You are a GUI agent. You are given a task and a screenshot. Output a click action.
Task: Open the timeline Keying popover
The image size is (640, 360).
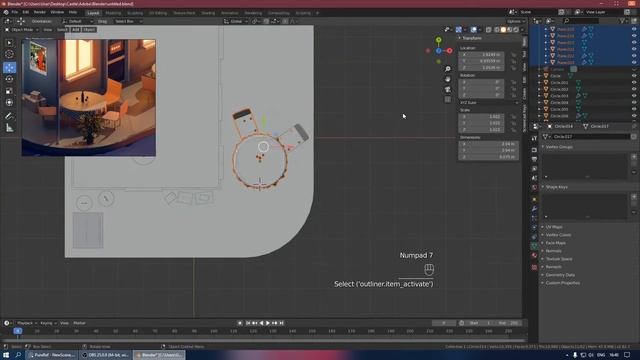click(48, 323)
